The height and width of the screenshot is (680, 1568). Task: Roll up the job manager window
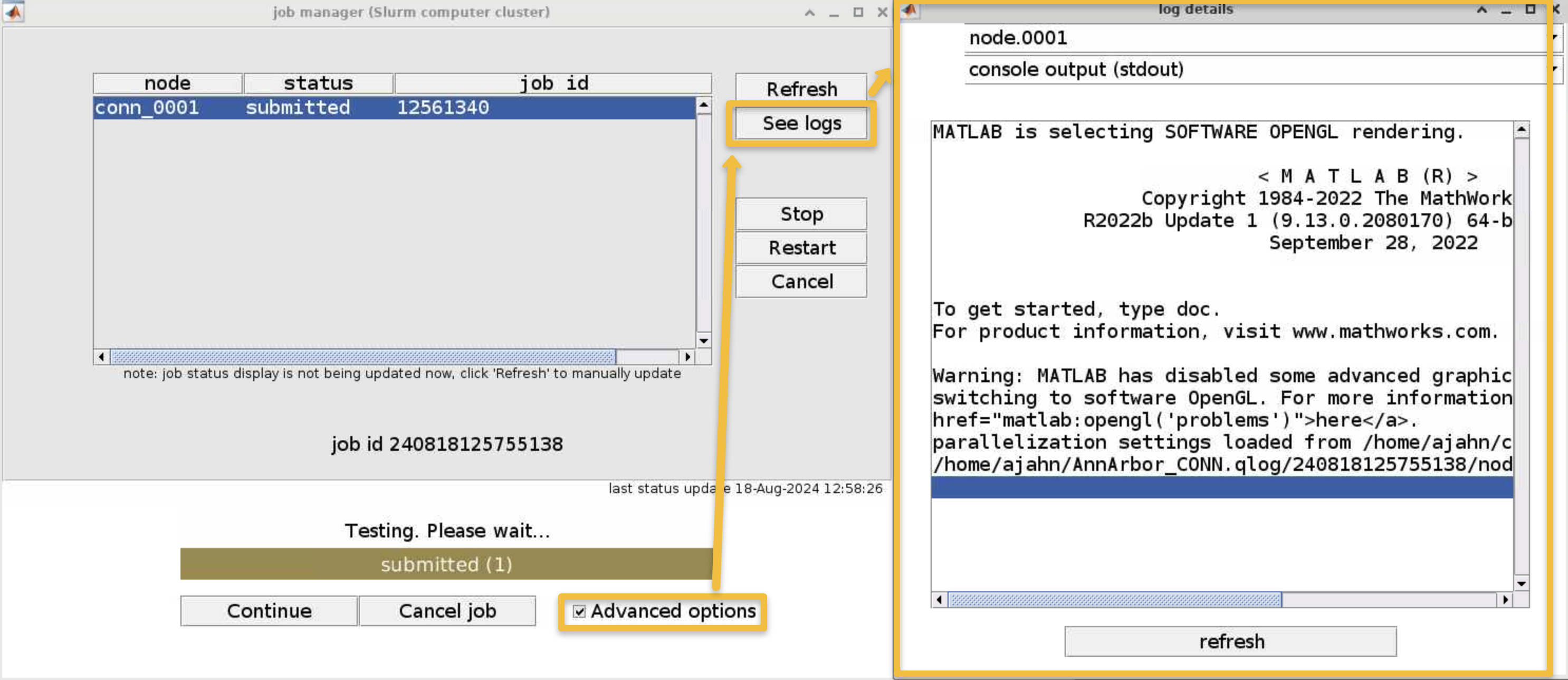pos(809,12)
